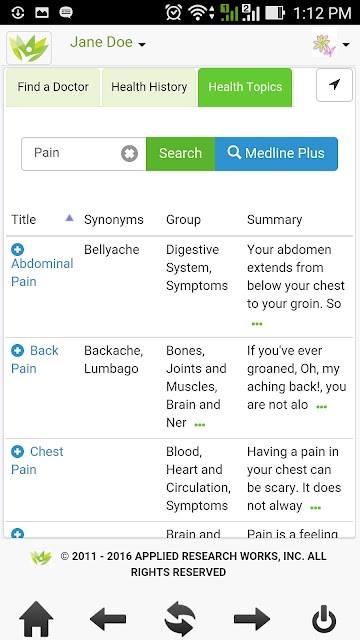Tap the green leaf app logo

pos(29,48)
